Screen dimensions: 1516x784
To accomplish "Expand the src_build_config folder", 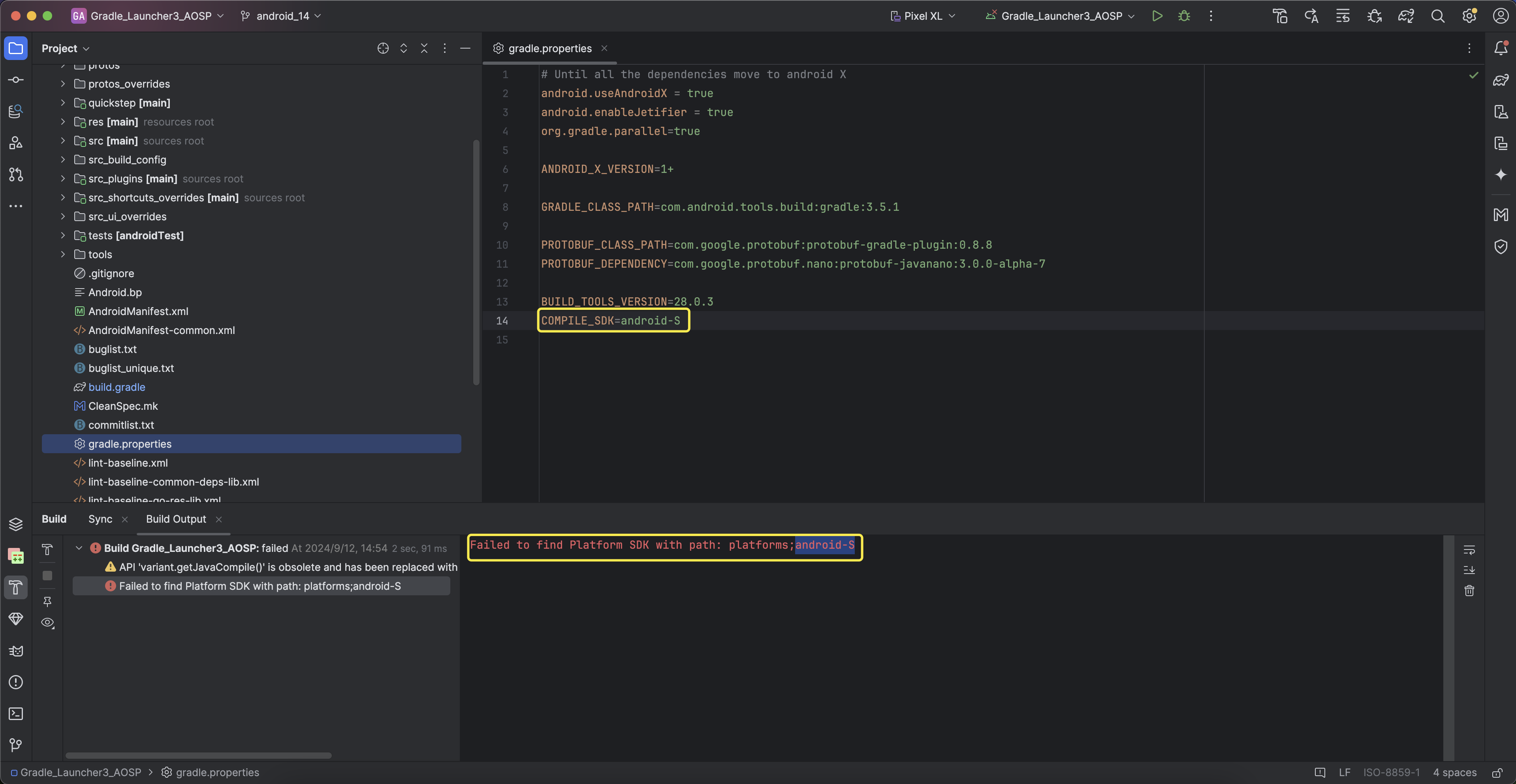I will point(63,160).
